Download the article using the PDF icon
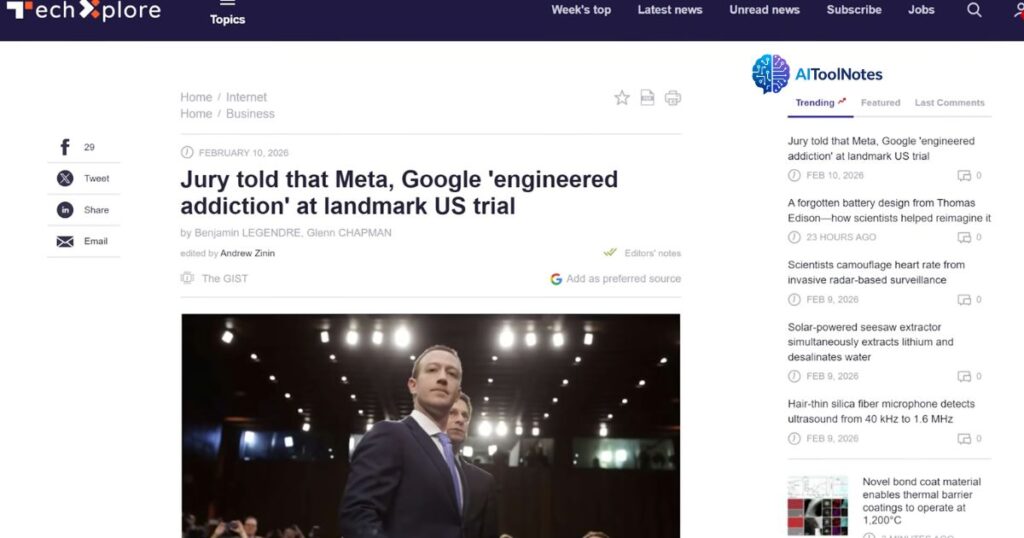Image resolution: width=1024 pixels, height=538 pixels. click(647, 97)
